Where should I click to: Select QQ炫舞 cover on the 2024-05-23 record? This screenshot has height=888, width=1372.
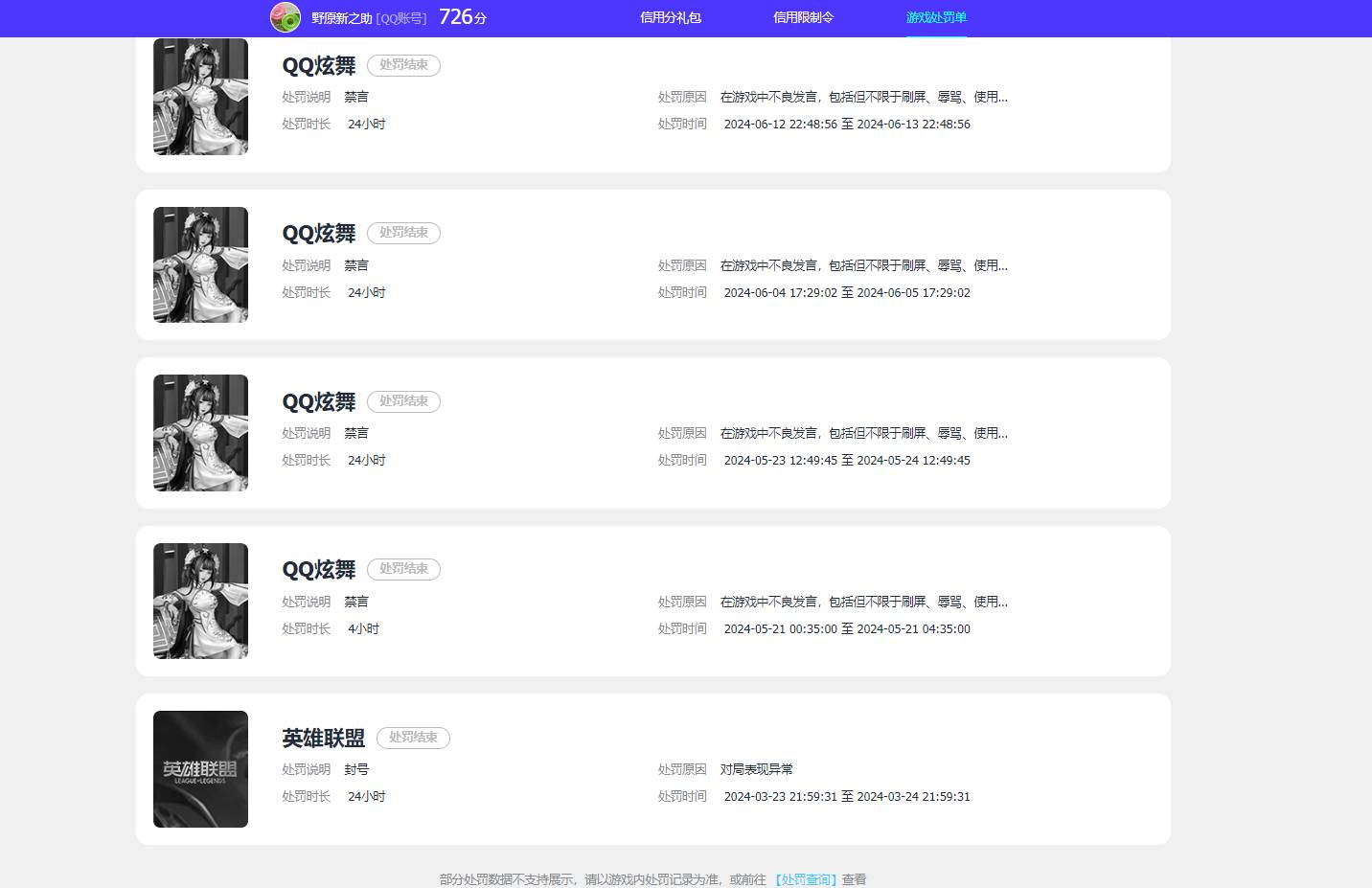(x=200, y=433)
